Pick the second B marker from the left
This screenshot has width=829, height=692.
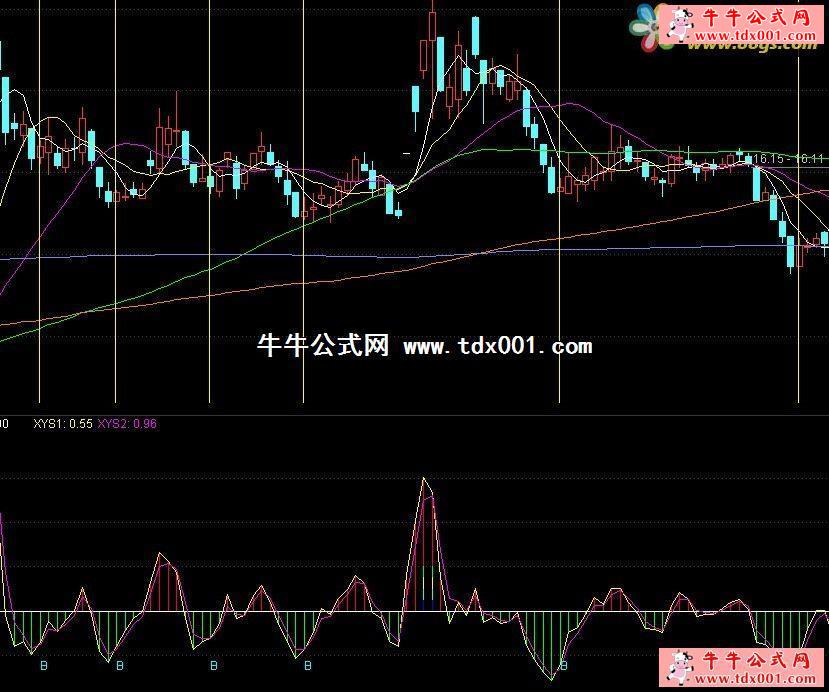(x=119, y=665)
